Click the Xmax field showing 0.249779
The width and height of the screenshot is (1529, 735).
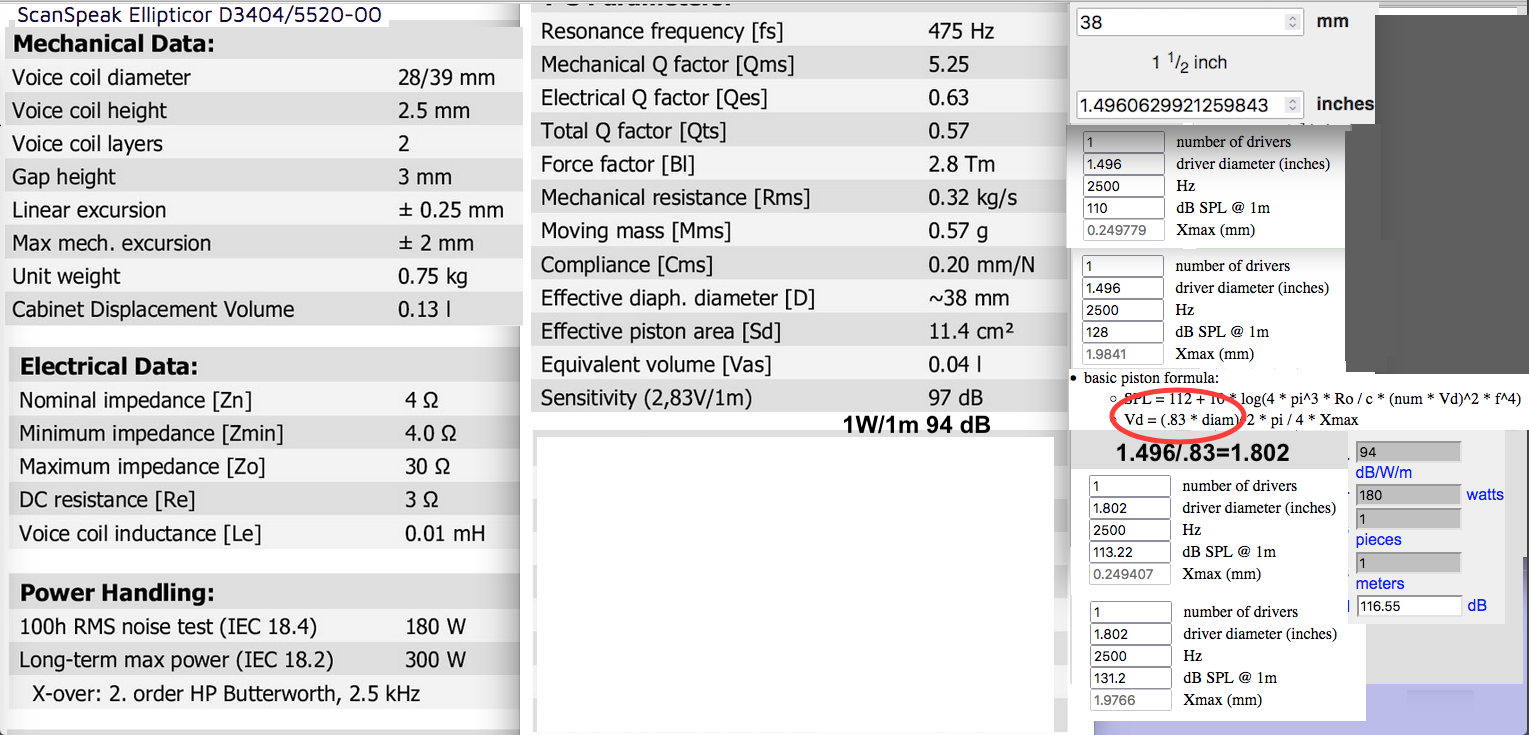click(1124, 230)
